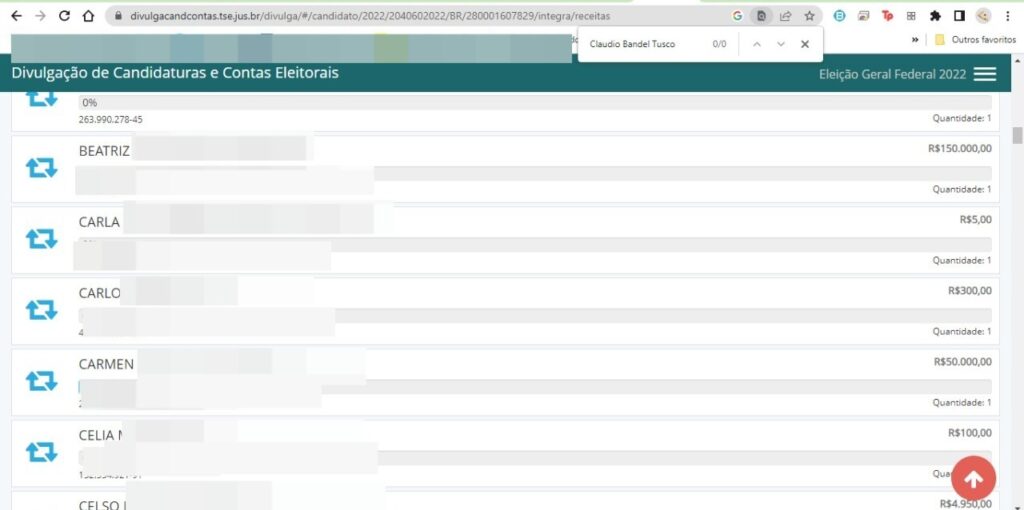The height and width of the screenshot is (510, 1024).
Task: Go to next find-in-page match
Action: click(781, 44)
